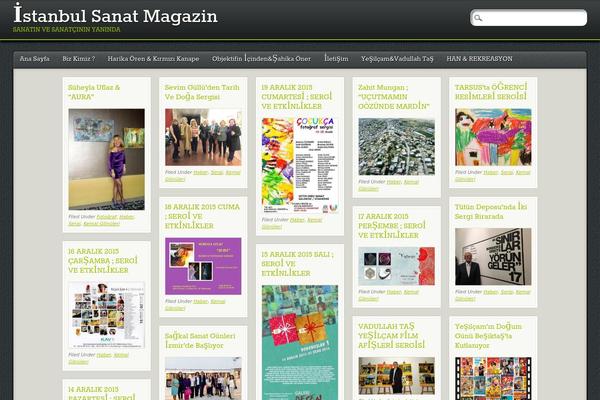Open HAN & REKREASYON menu item
600x400 pixels.
coord(479,59)
